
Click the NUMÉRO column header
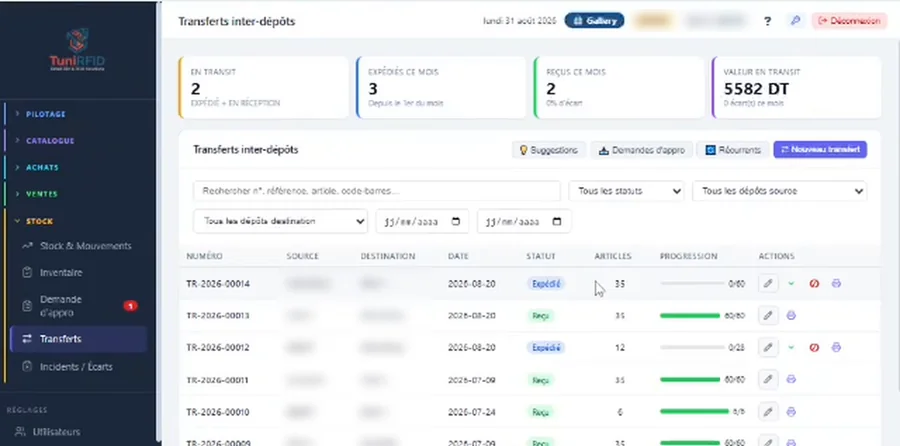pos(204,256)
